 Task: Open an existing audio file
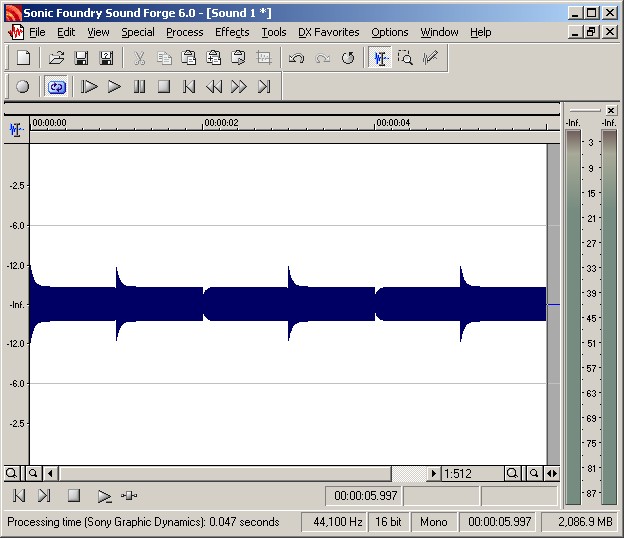pyautogui.click(x=57, y=58)
